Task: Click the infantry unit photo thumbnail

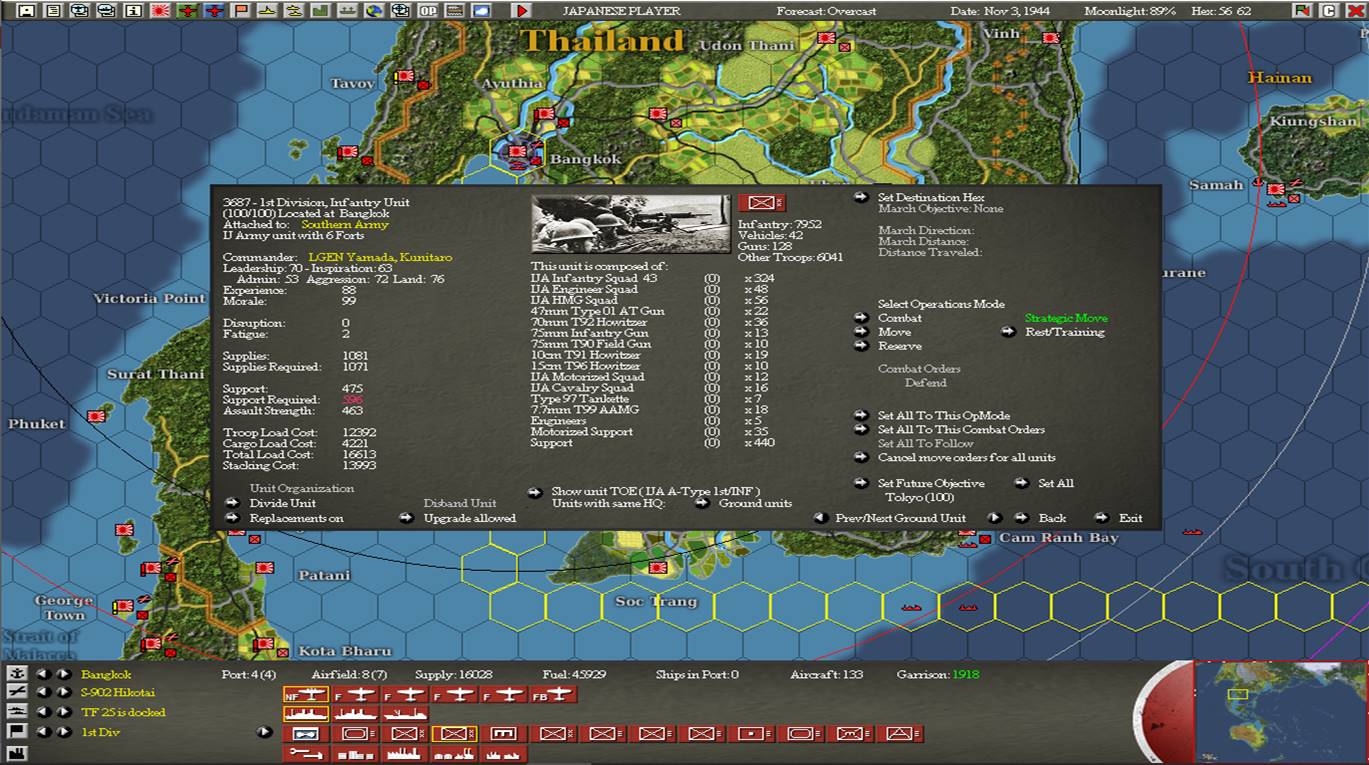Action: [631, 223]
